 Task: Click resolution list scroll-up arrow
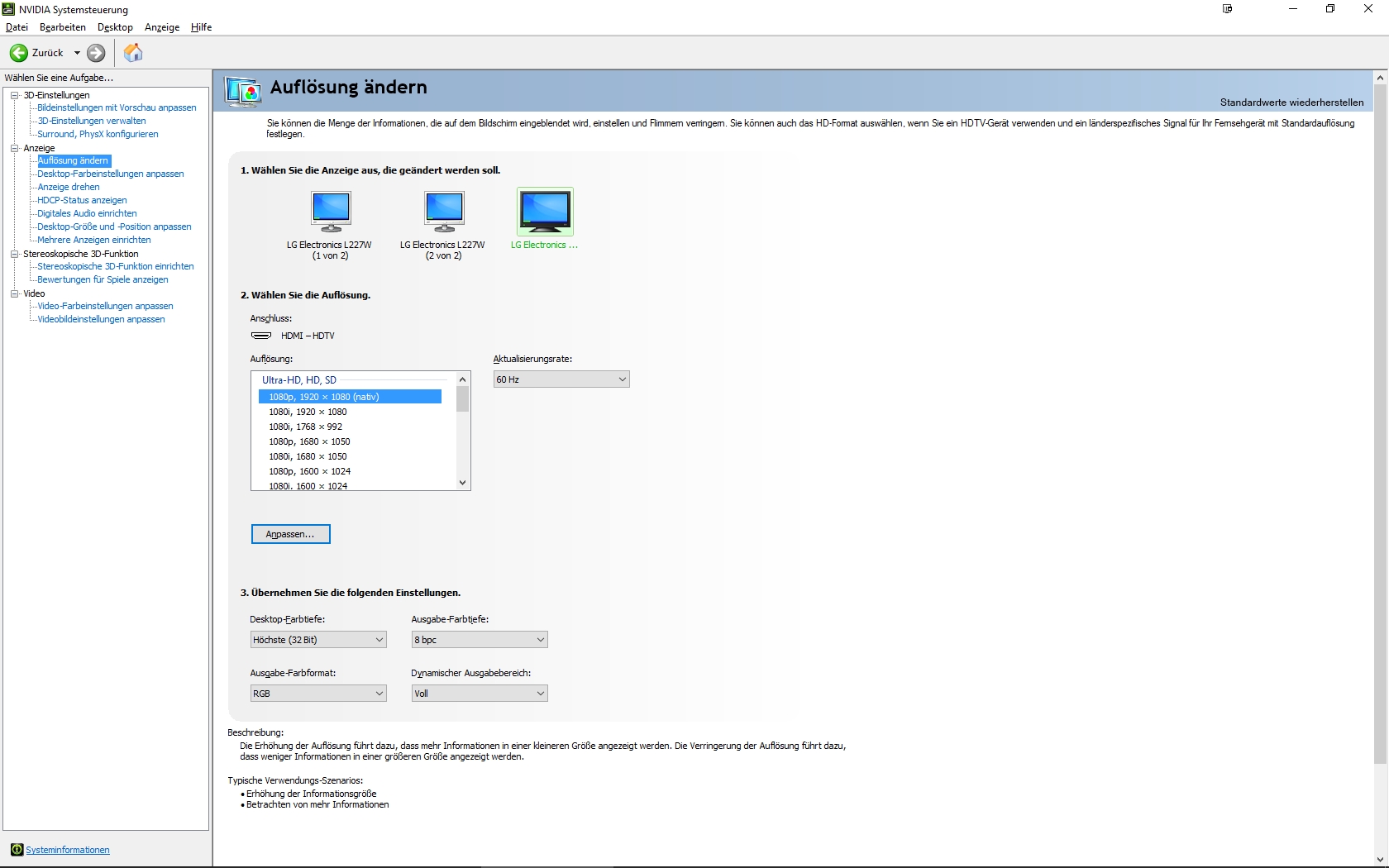coord(463,379)
